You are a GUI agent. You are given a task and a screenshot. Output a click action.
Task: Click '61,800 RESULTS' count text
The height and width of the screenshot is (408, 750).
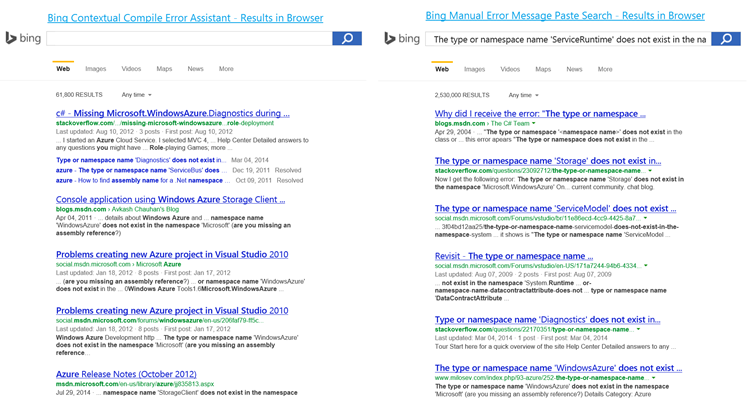[x=79, y=95]
